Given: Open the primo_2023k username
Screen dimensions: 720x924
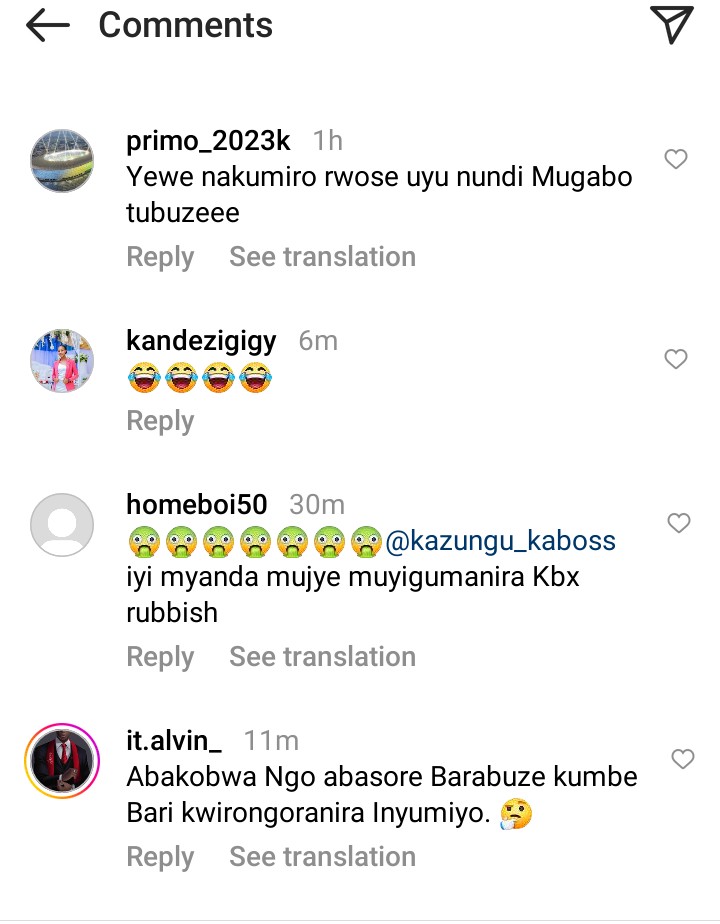Looking at the screenshot, I should 209,141.
